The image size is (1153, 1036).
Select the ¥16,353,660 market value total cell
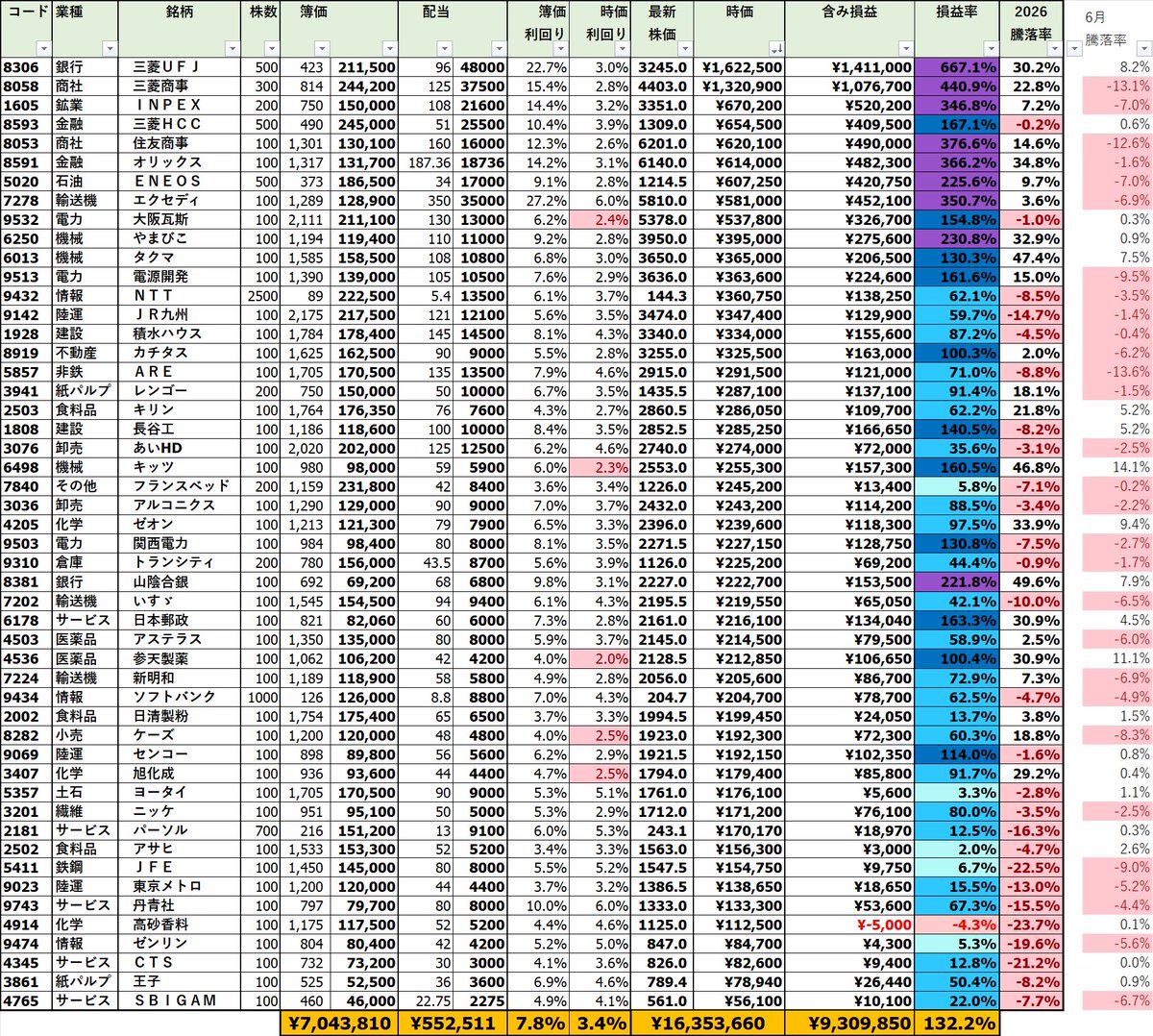[x=707, y=1024]
